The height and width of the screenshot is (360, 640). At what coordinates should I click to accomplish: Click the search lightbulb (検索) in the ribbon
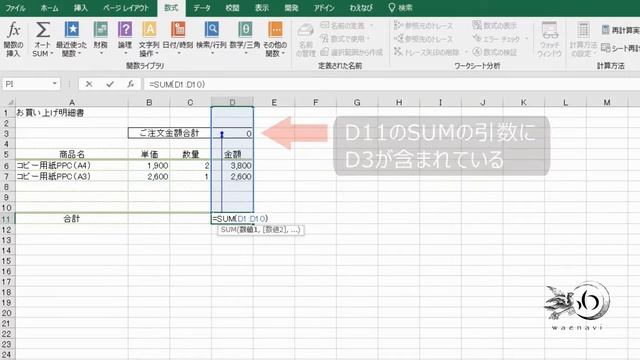(x=400, y=8)
